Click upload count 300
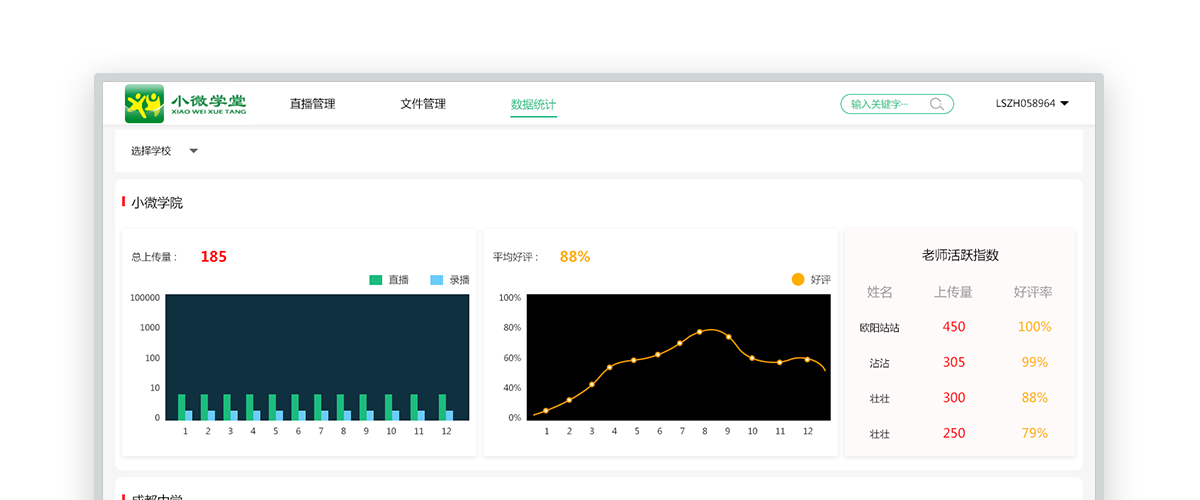1200x500 pixels. pos(954,398)
